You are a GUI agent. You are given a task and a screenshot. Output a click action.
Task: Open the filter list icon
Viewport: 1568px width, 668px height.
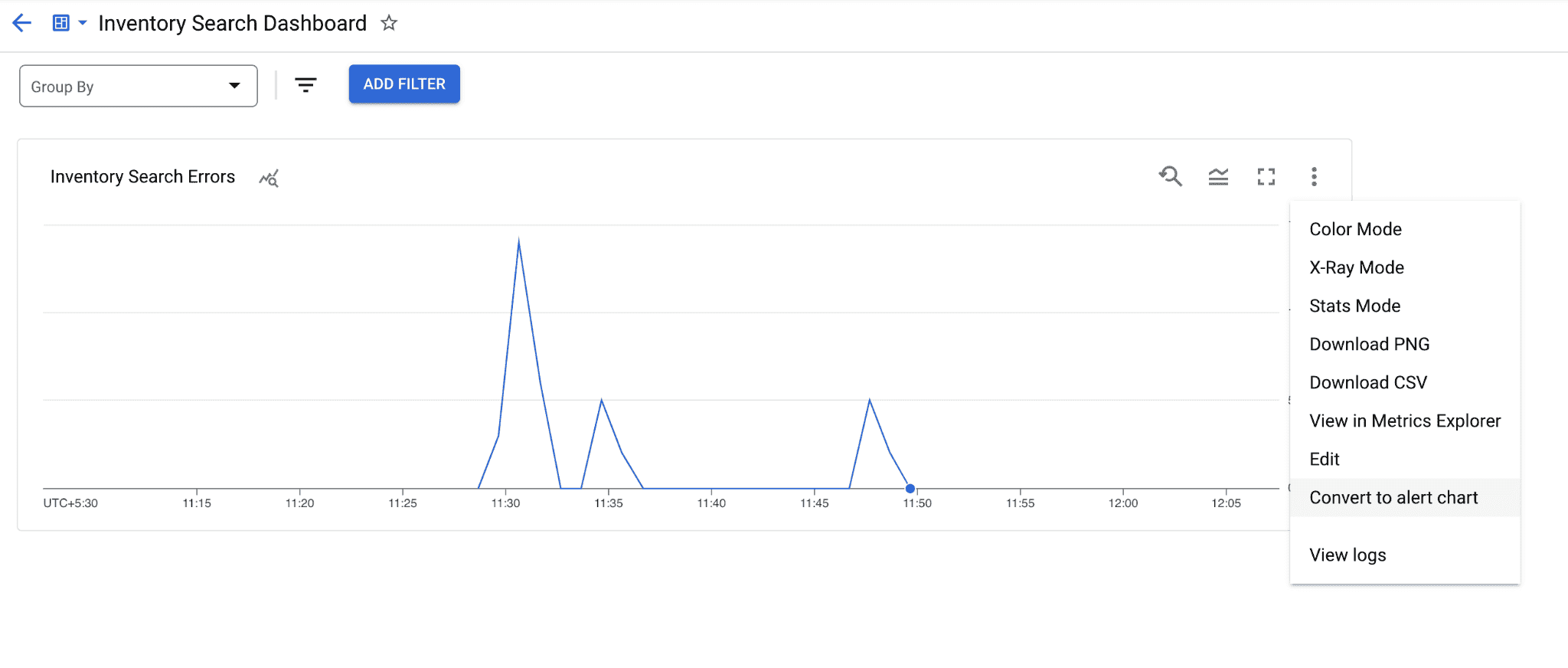(305, 85)
